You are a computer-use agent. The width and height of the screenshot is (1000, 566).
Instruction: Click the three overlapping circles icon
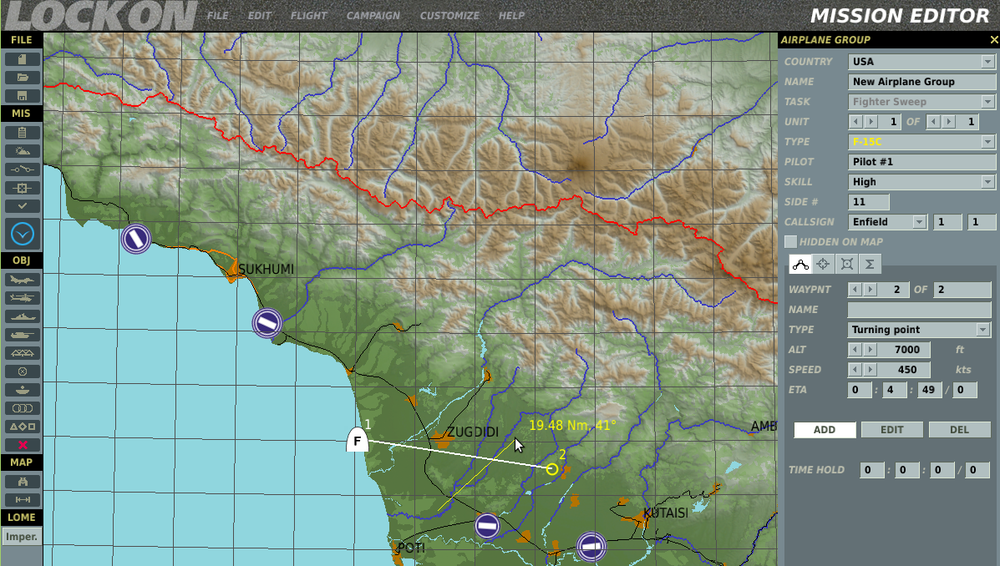[22, 408]
